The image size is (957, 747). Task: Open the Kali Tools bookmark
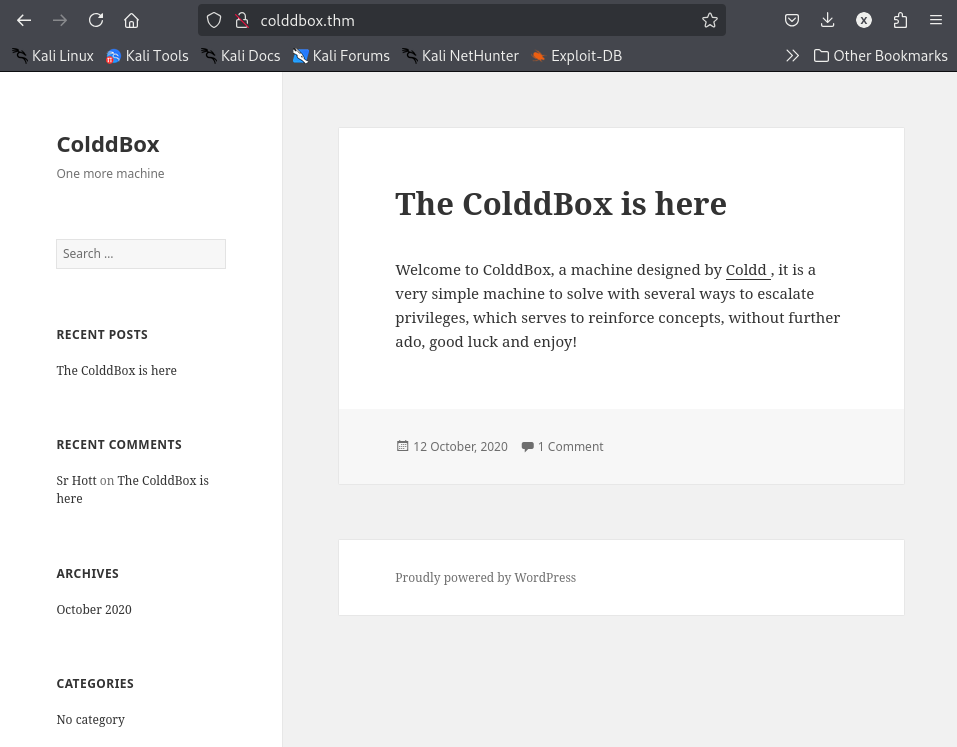point(147,56)
